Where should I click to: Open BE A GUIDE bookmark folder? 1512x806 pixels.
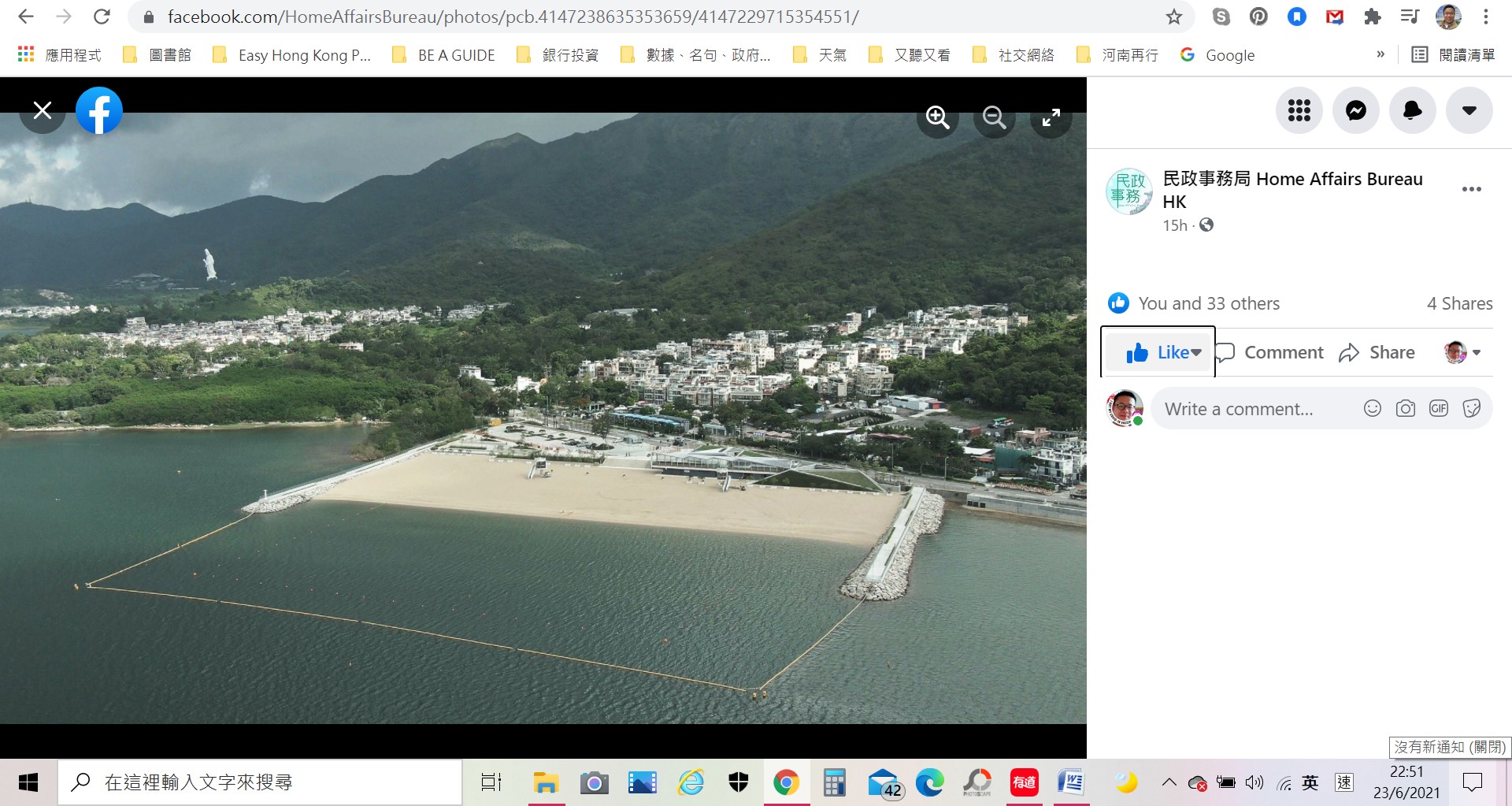[x=444, y=54]
